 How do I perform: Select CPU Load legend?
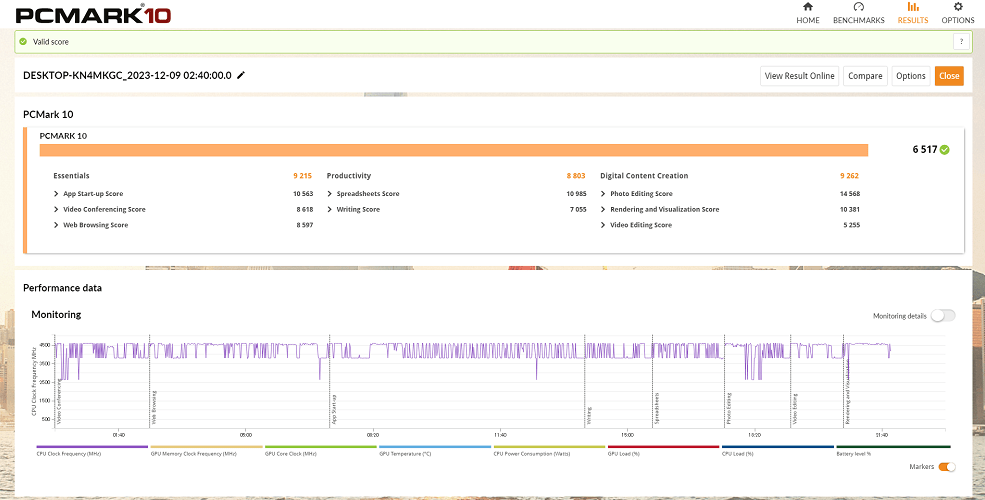[x=778, y=450]
